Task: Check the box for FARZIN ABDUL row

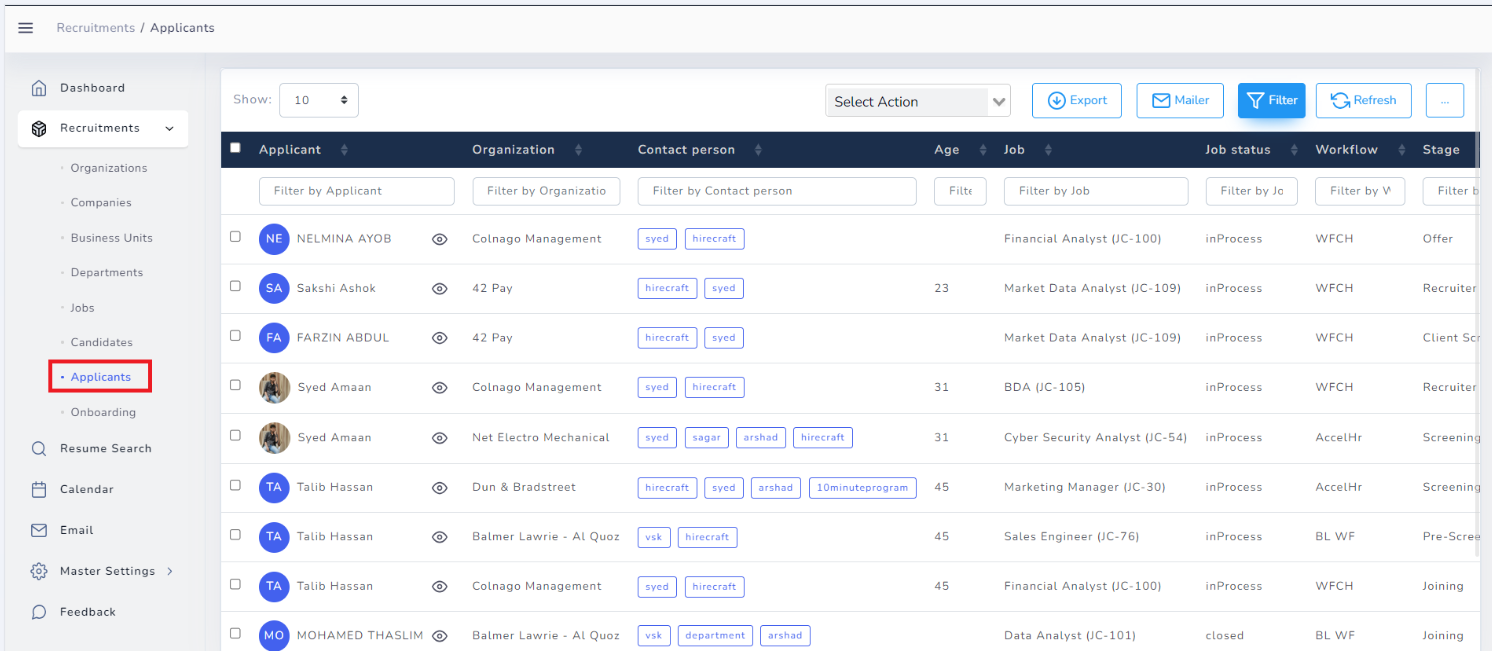Action: pos(236,336)
